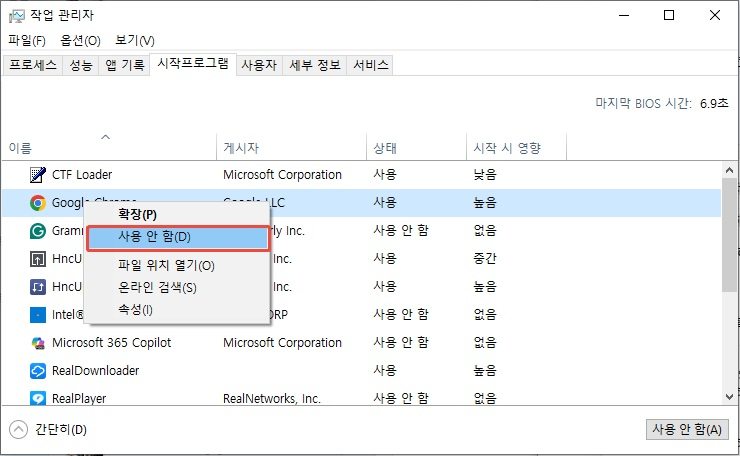Click the Microsoft 365 Copilot icon
This screenshot has height=456, width=740.
[38, 343]
